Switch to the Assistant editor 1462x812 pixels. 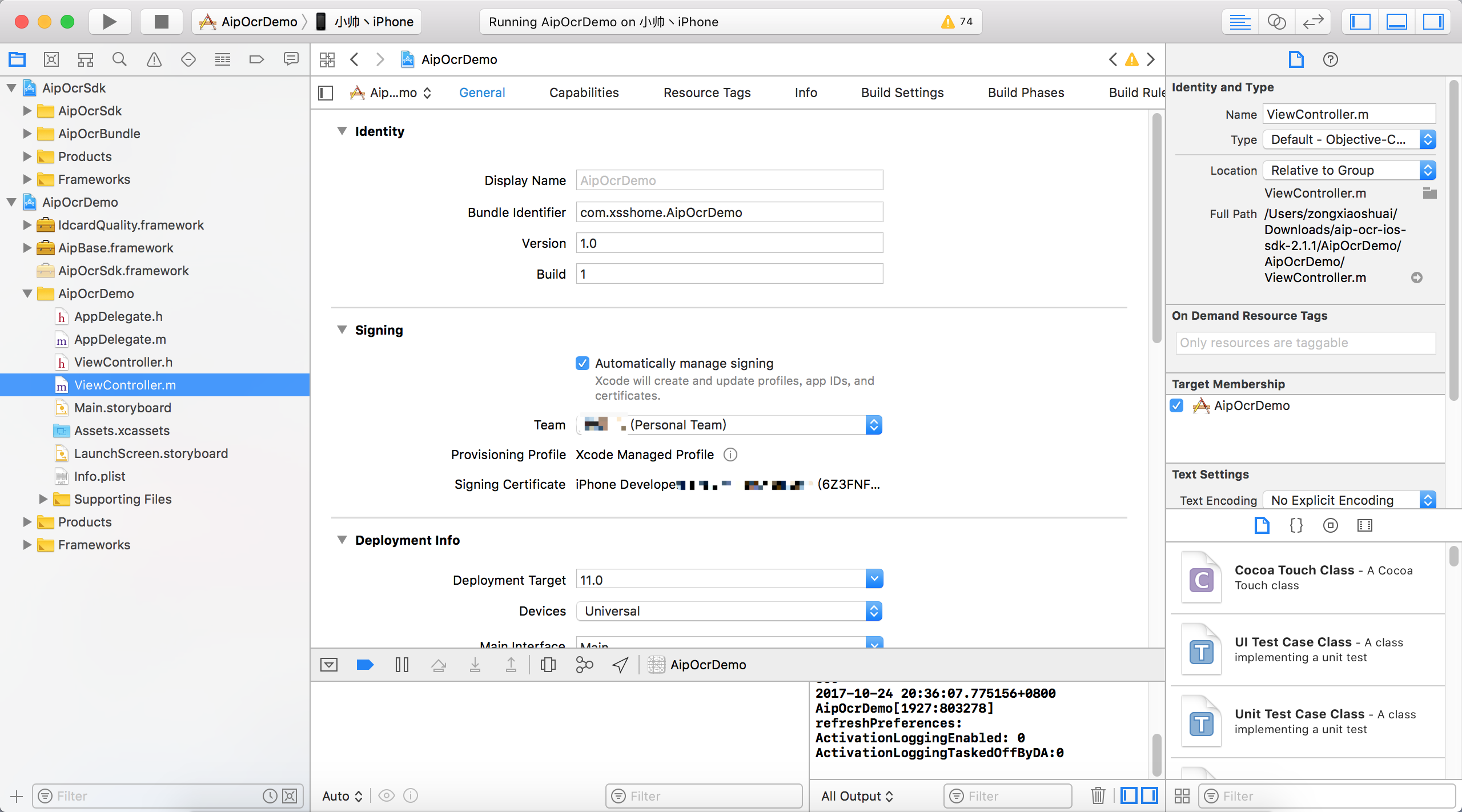[1276, 22]
